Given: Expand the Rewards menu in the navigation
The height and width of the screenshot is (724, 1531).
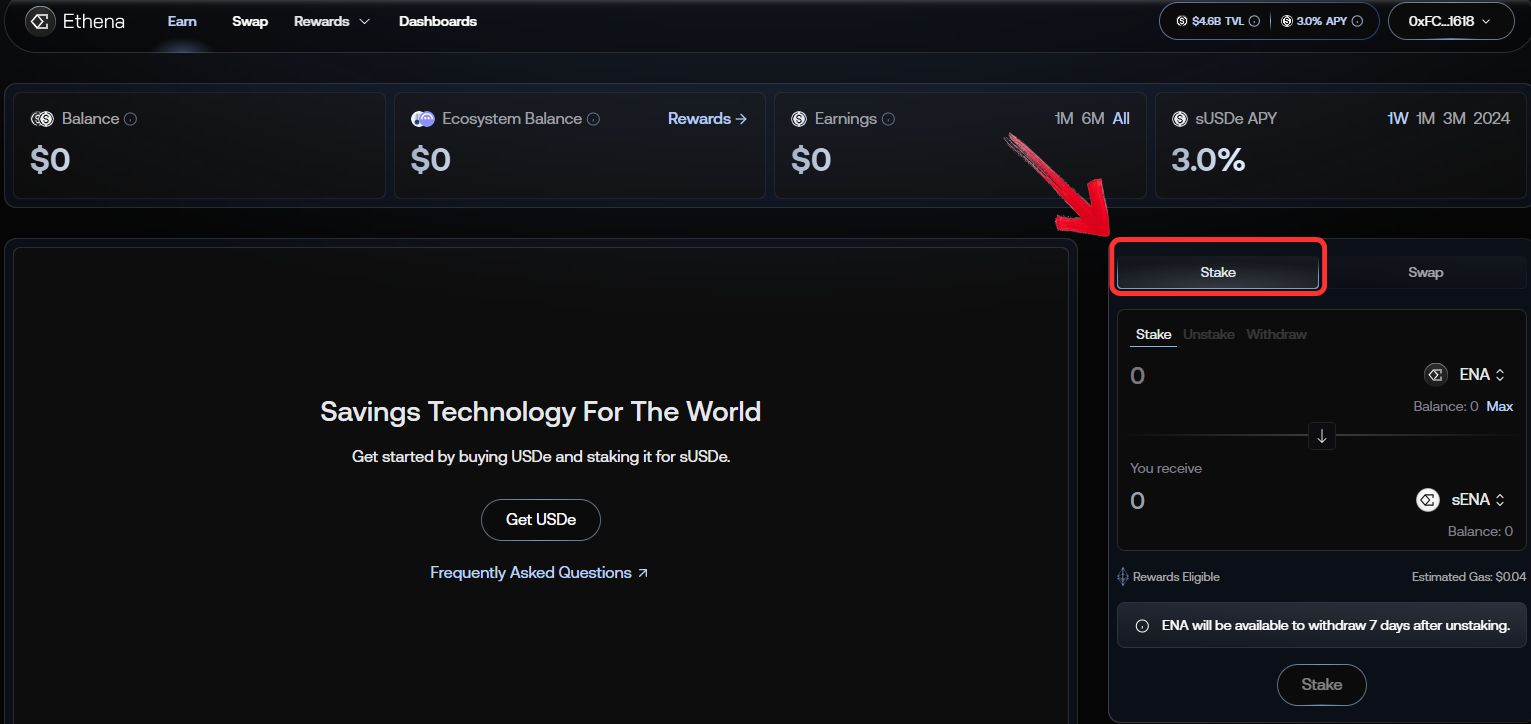Looking at the screenshot, I should [x=332, y=21].
